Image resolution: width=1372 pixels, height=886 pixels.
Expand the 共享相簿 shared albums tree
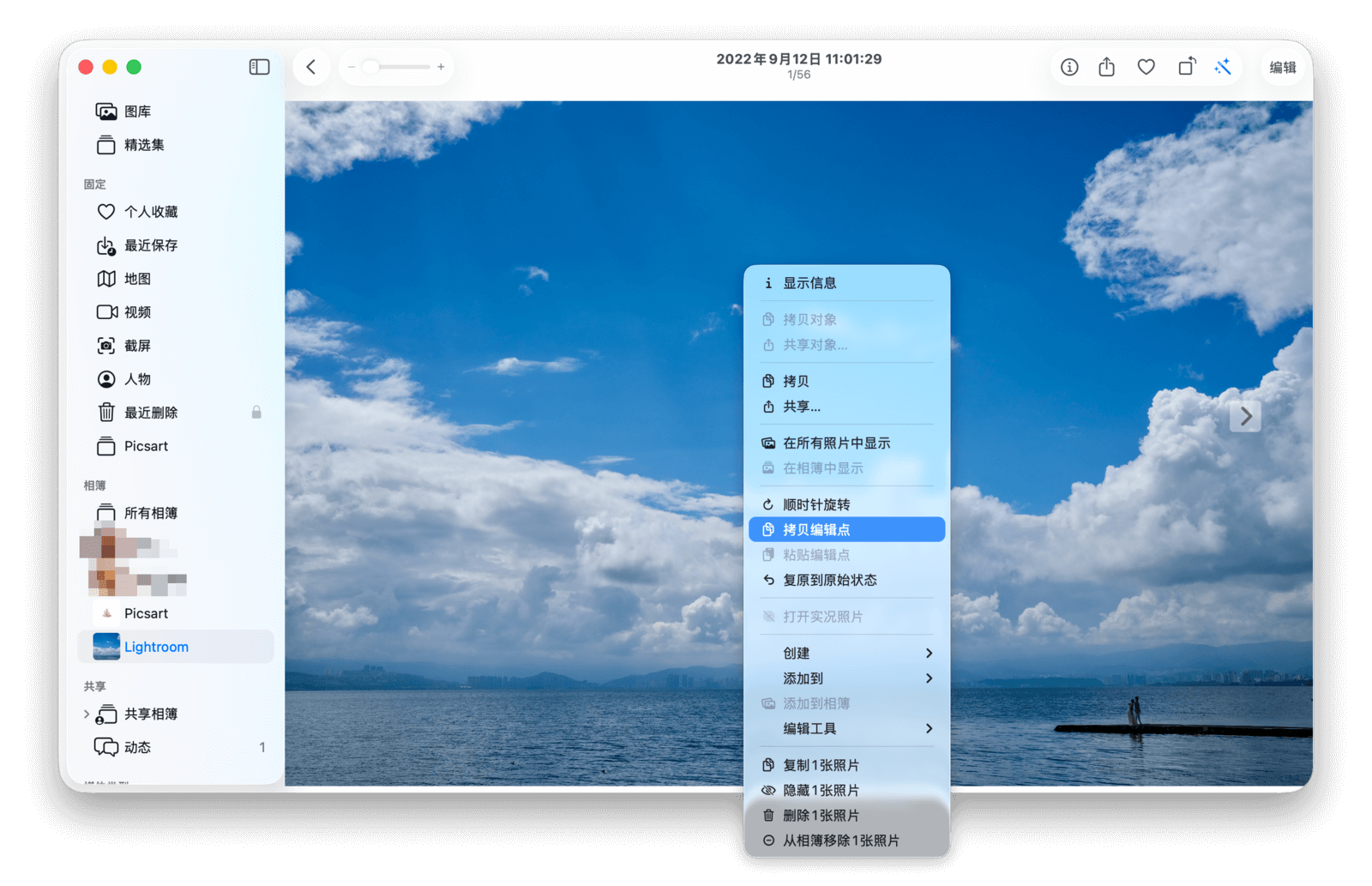[87, 714]
